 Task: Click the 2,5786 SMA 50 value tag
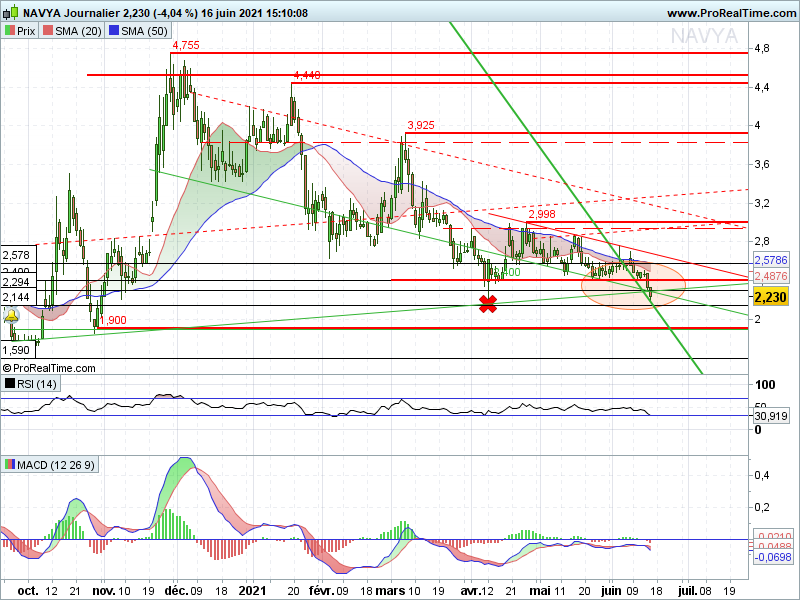[x=770, y=260]
